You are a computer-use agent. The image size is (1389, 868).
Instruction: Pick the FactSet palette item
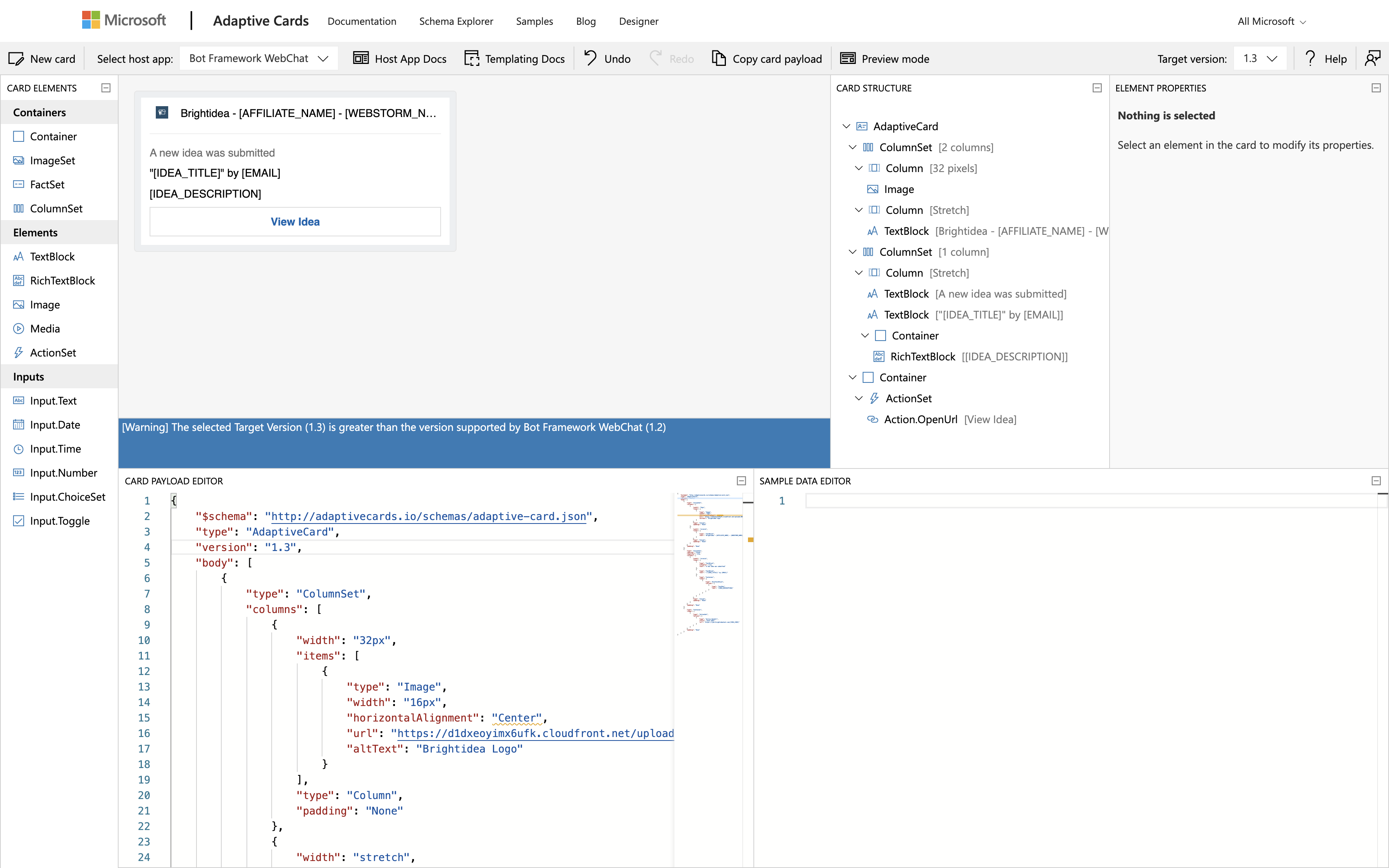coord(59,184)
